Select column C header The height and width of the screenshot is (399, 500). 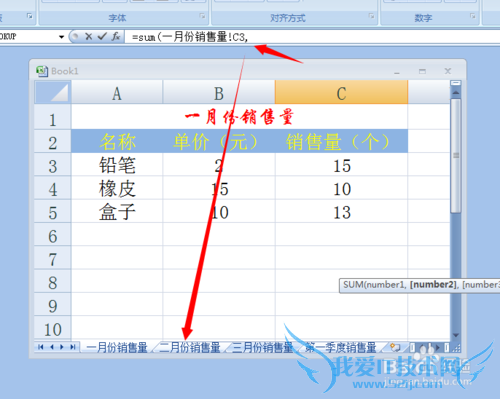click(341, 92)
